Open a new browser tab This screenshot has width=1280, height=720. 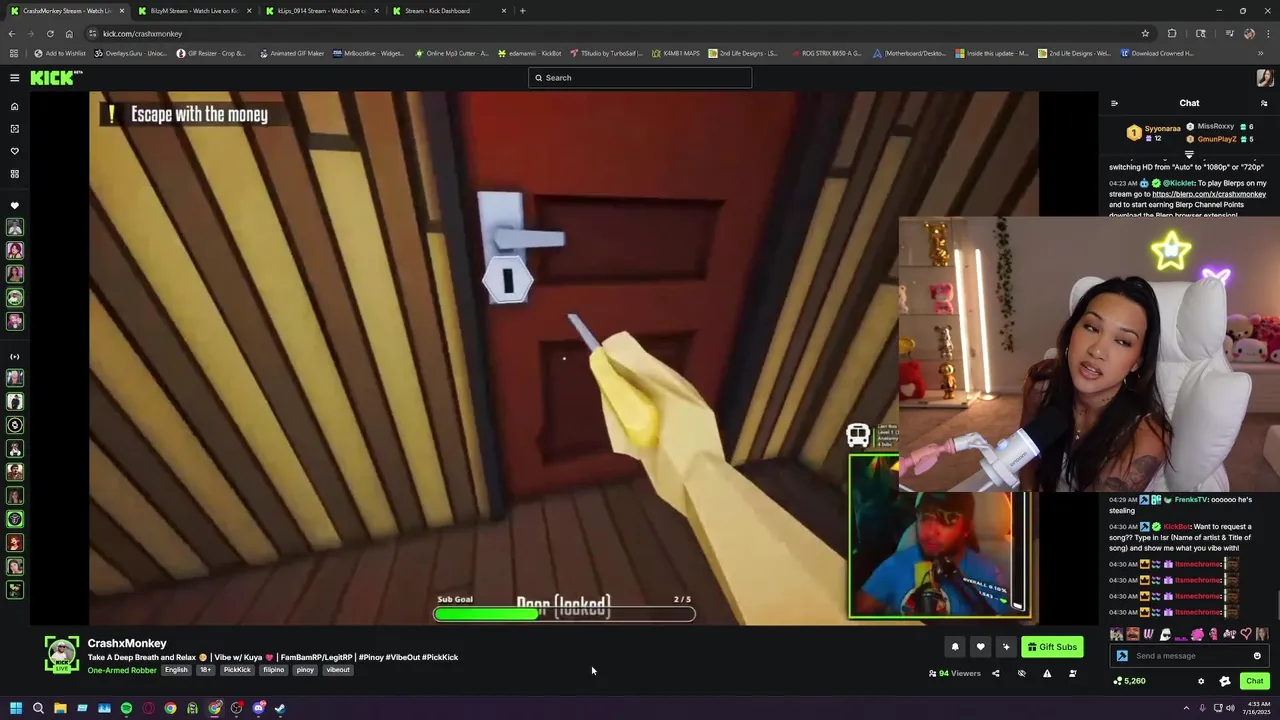tap(523, 11)
